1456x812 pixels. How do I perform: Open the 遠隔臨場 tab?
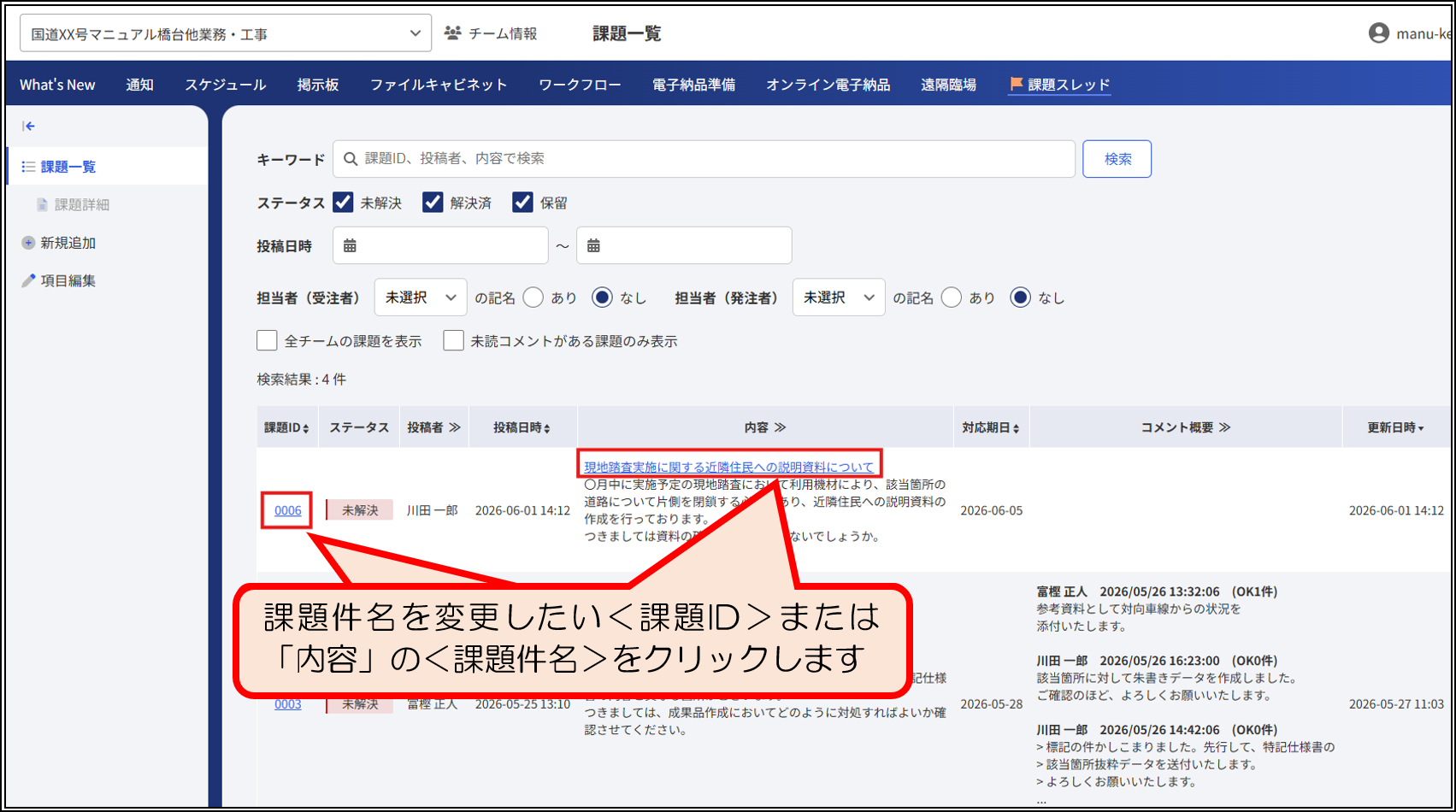coord(948,85)
